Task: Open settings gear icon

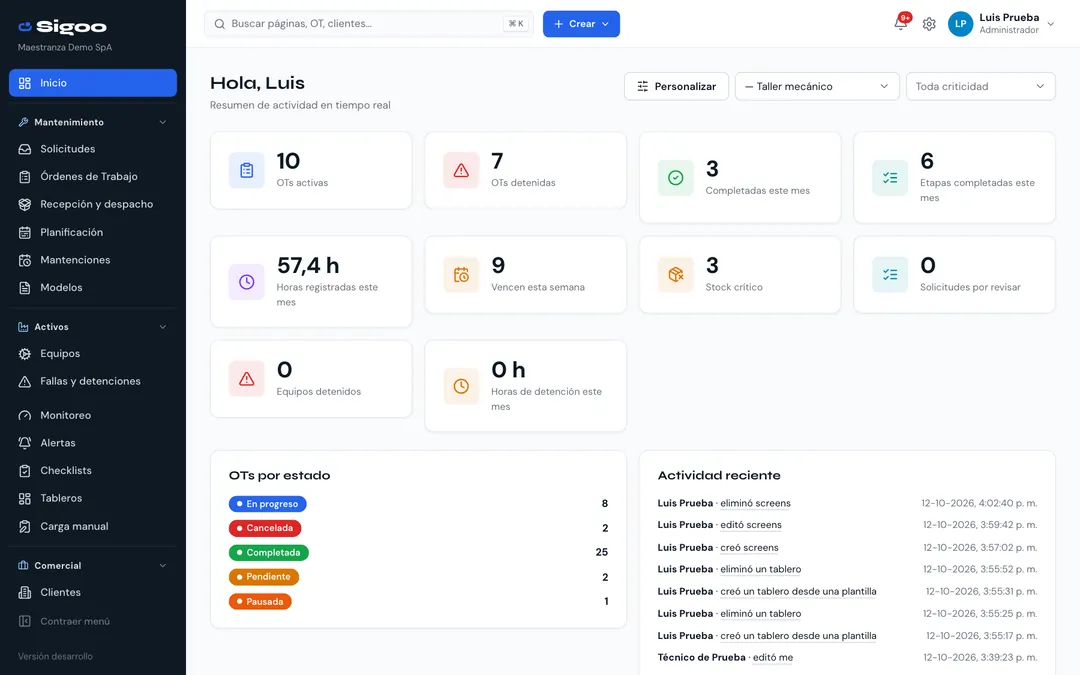Action: [929, 24]
